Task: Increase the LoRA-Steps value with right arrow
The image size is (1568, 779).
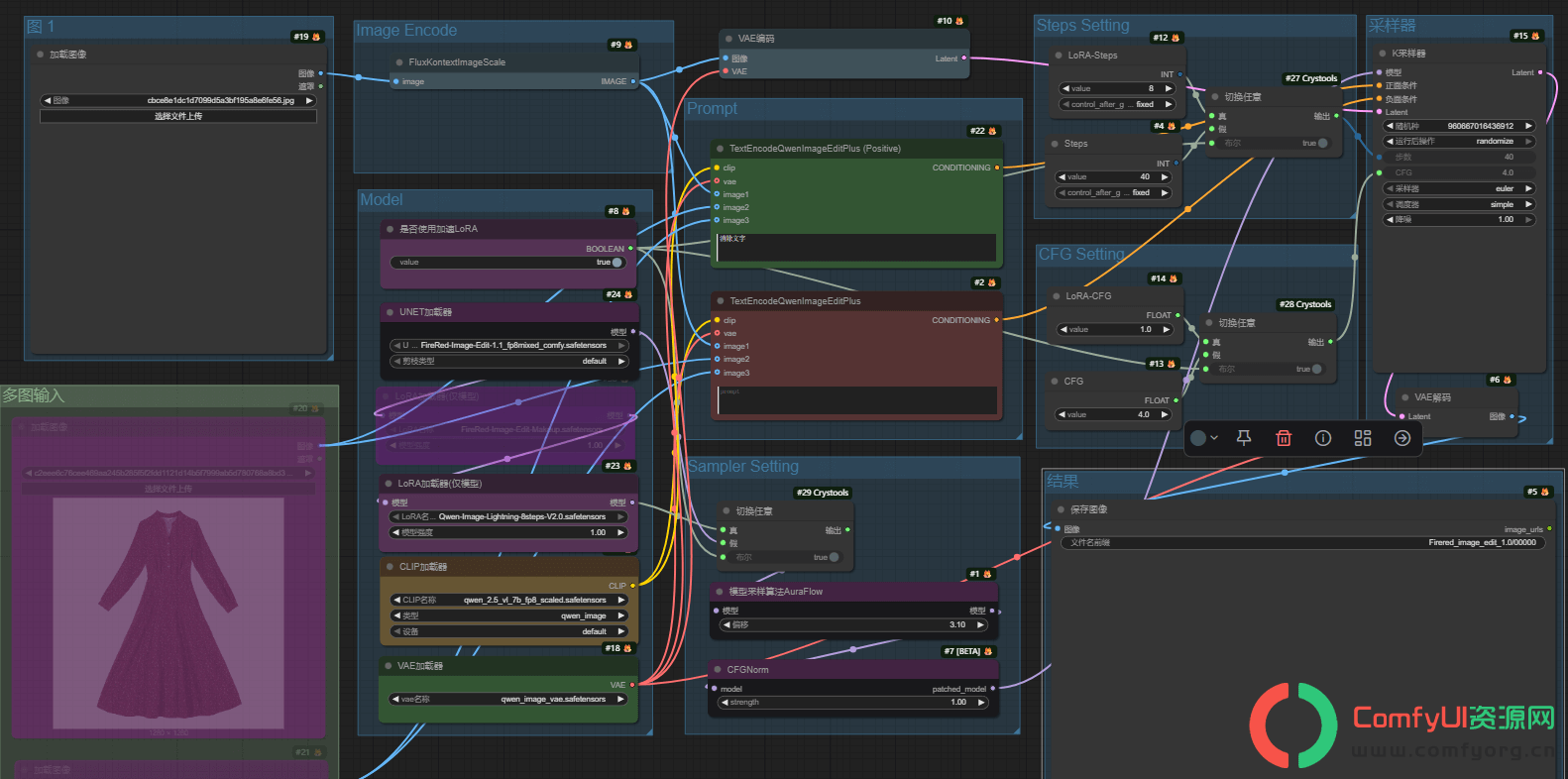Action: tap(1169, 88)
